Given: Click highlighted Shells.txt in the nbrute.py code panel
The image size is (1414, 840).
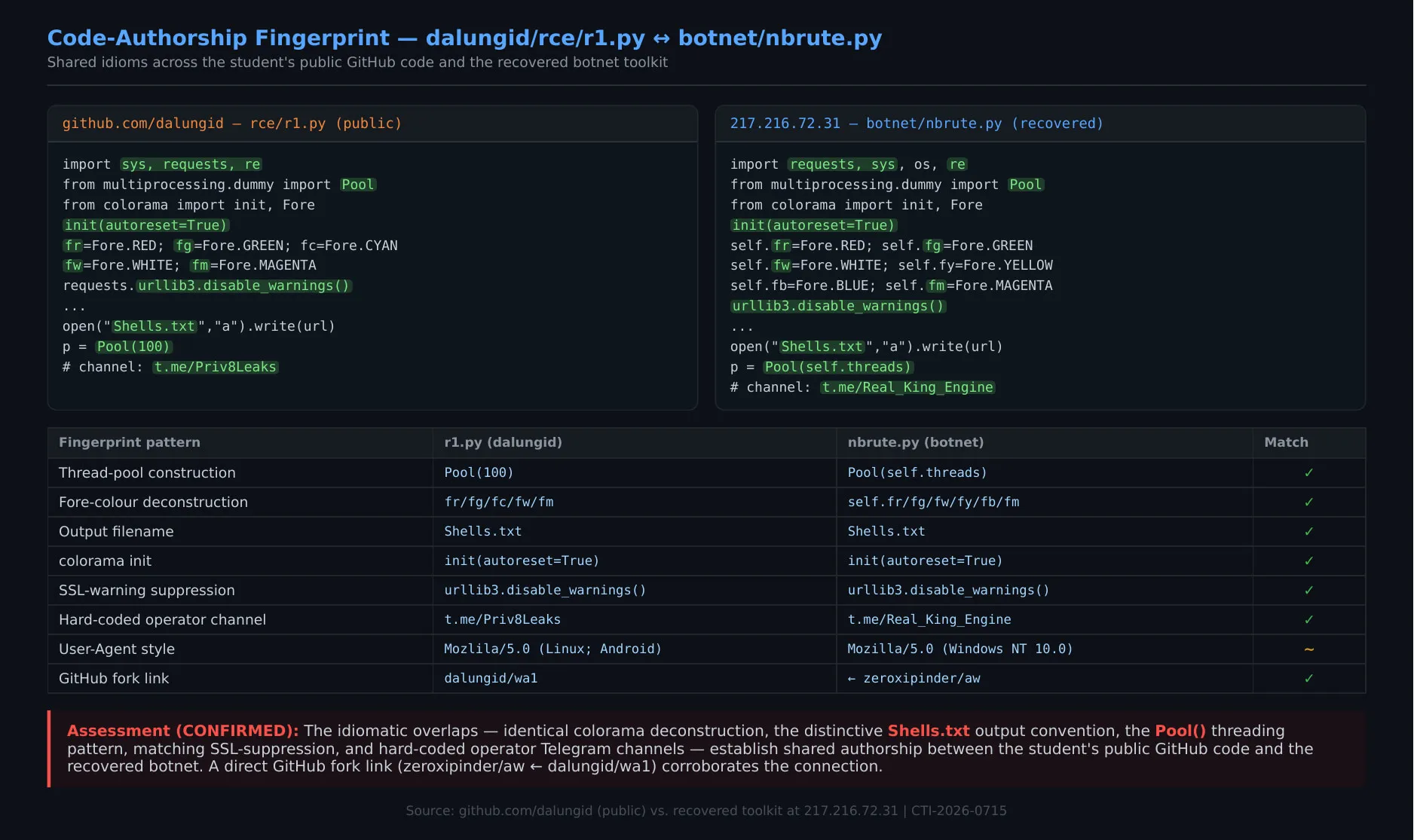Looking at the screenshot, I should point(822,347).
